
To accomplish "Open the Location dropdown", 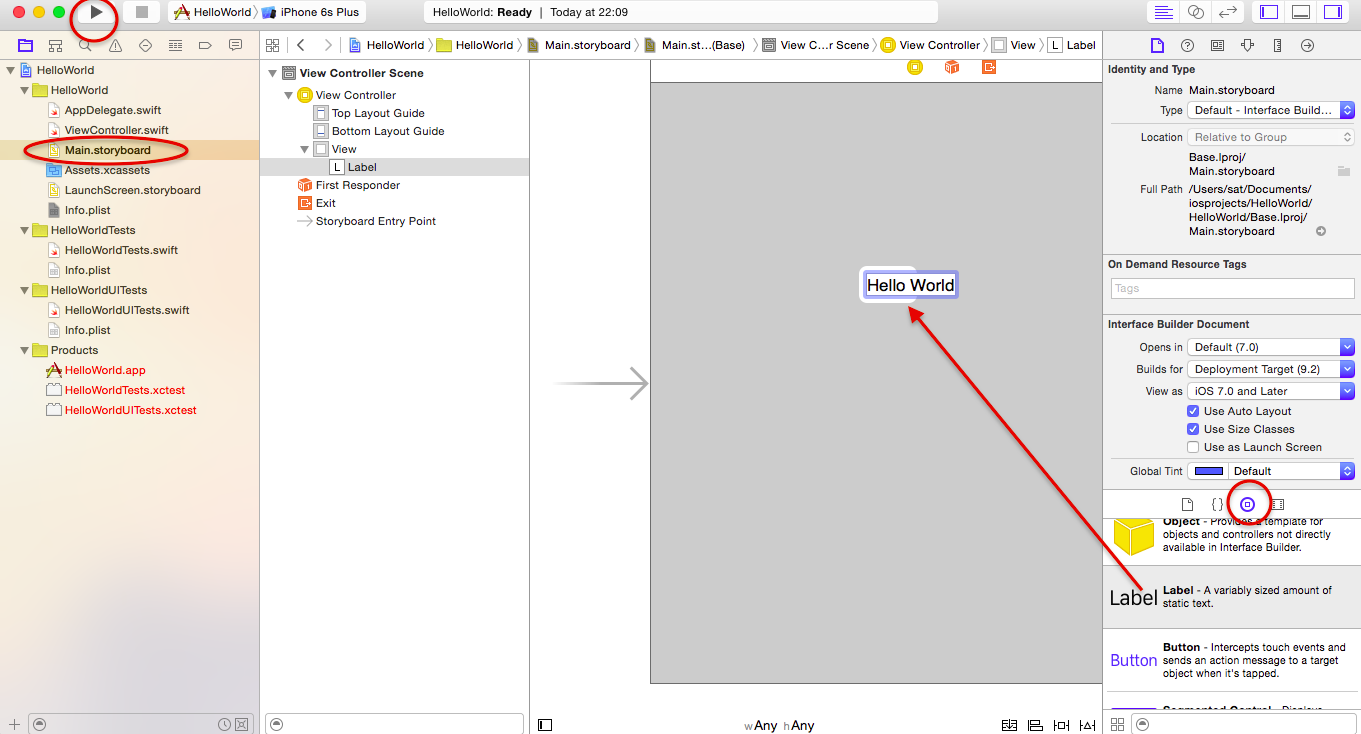I will pos(1271,137).
